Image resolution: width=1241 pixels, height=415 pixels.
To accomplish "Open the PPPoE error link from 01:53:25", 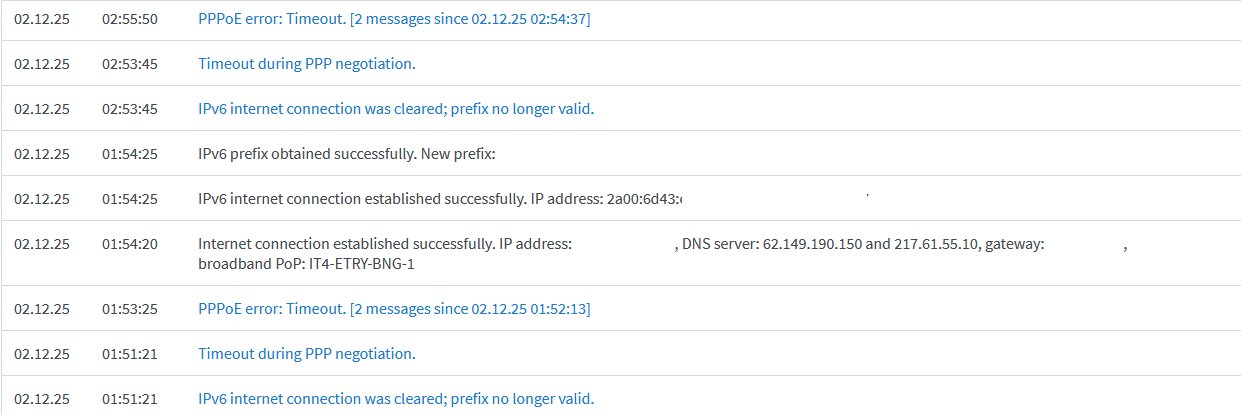I will (x=394, y=309).
